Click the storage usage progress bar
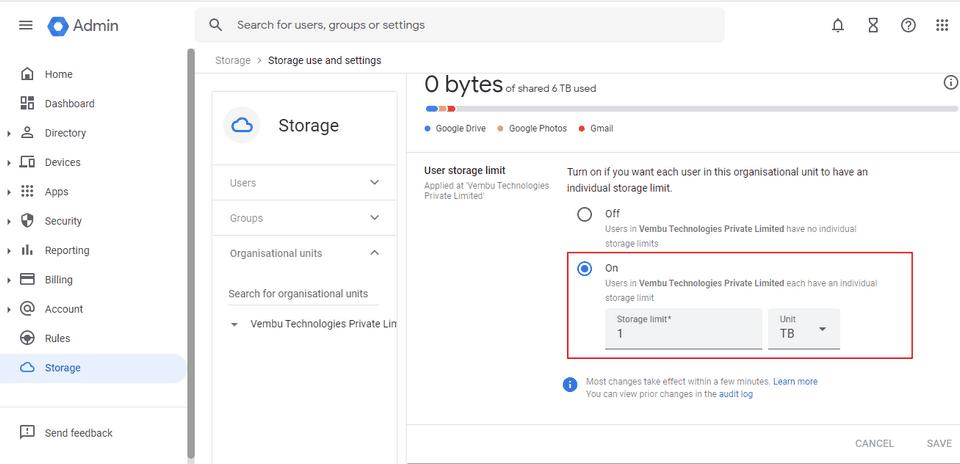This screenshot has width=960, height=464. pos(680,108)
